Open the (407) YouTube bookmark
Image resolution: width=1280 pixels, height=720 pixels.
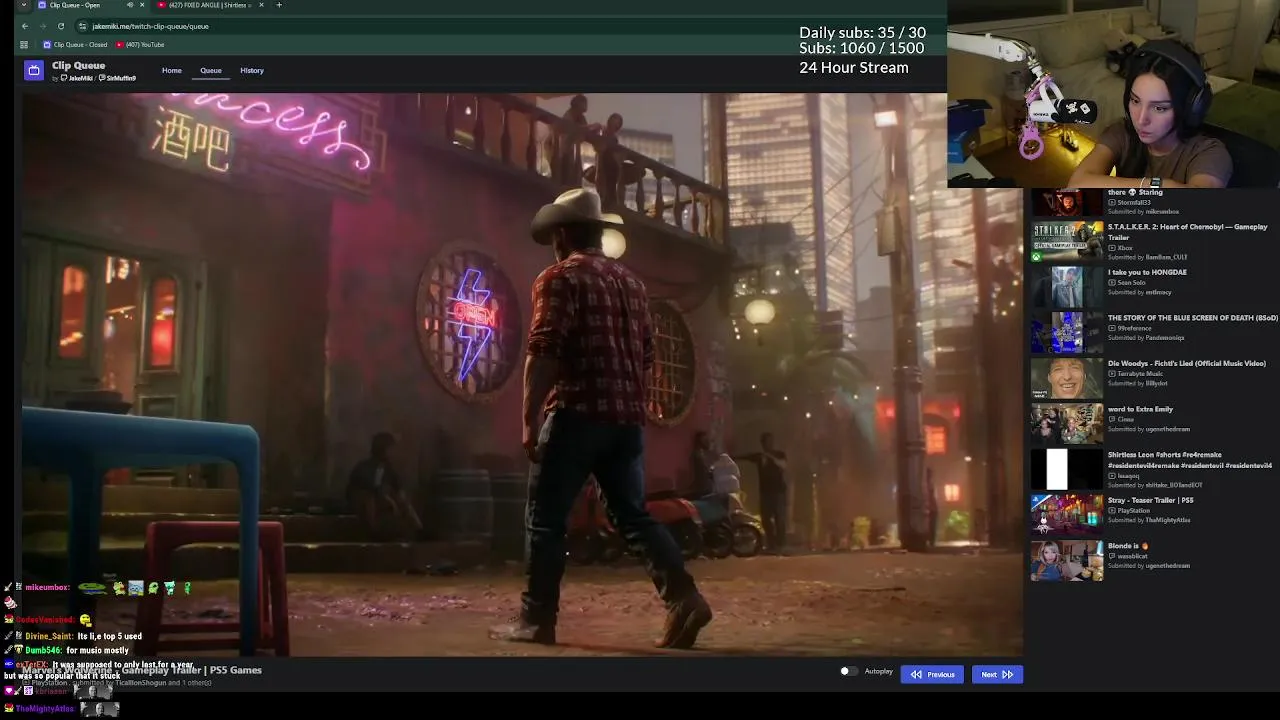tap(140, 45)
